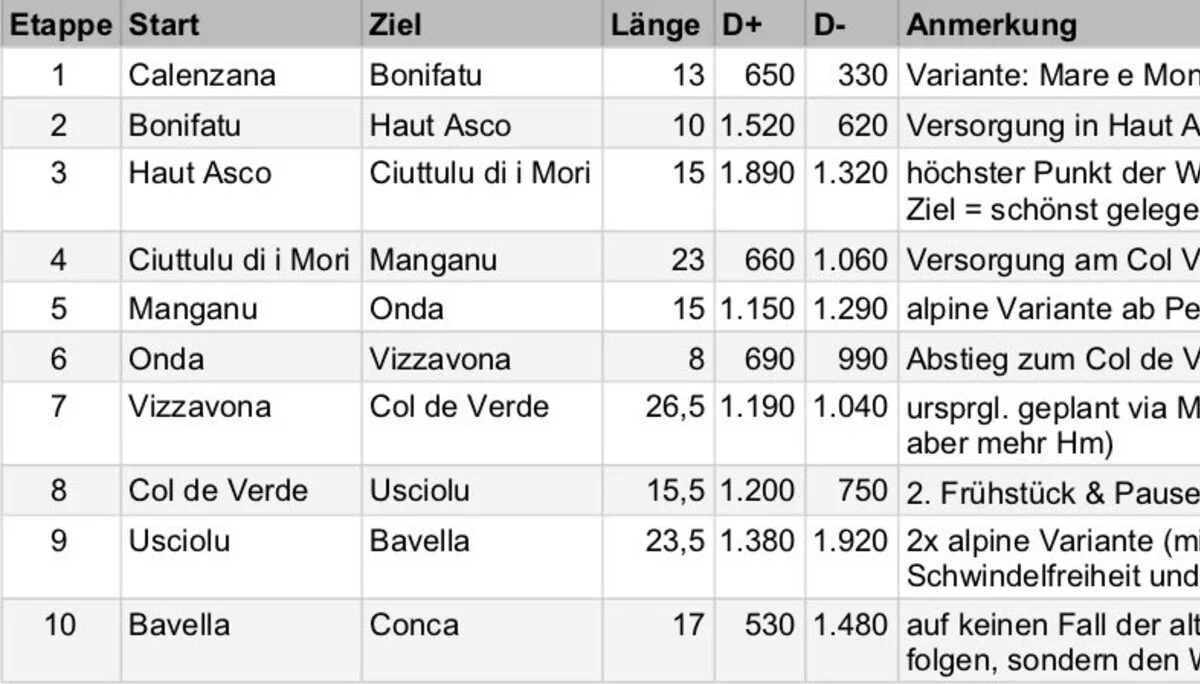The height and width of the screenshot is (684, 1200).
Task: Click the 26,5 length cell
Action: point(675,407)
